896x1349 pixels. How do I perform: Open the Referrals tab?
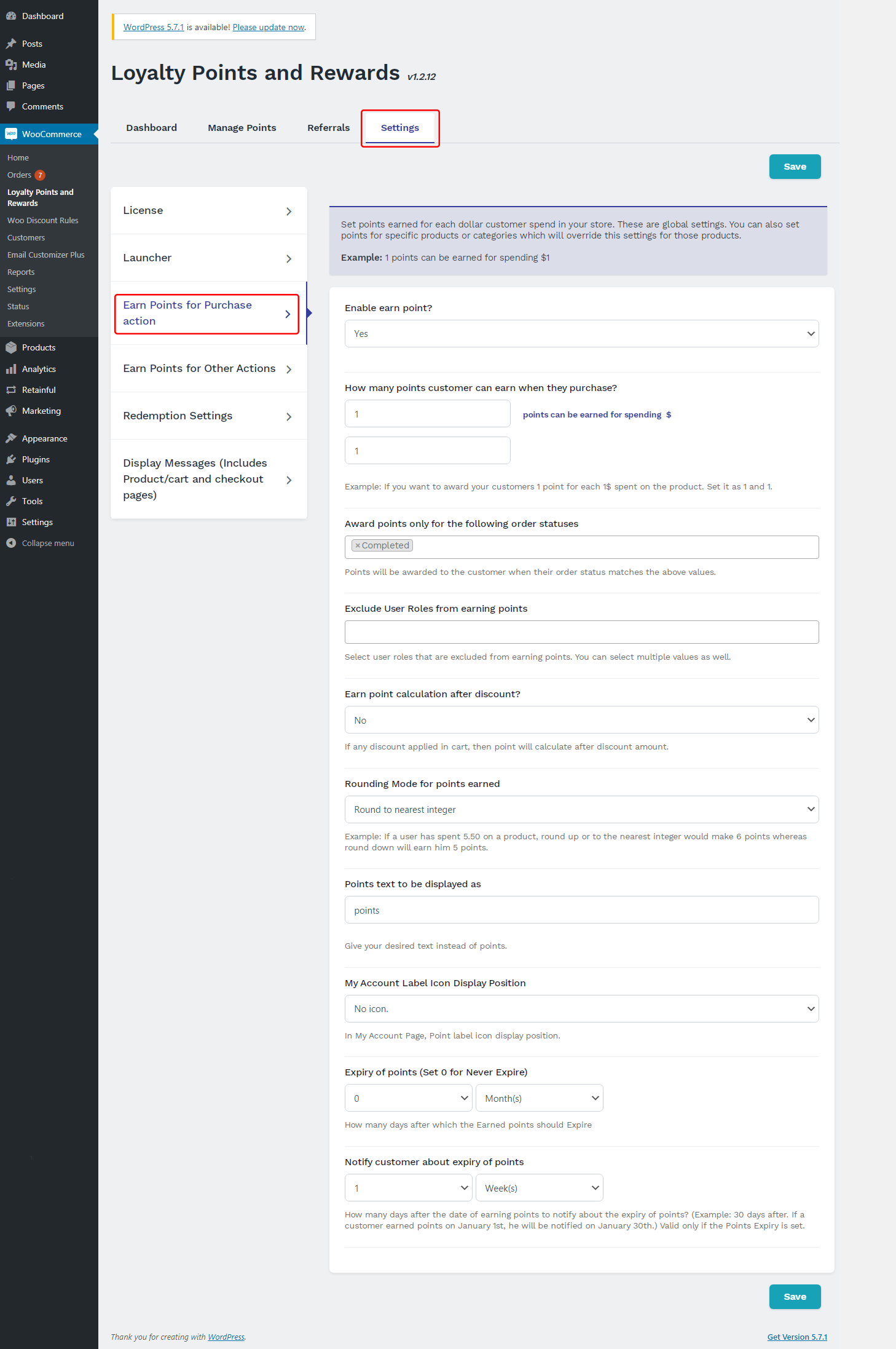coord(328,128)
